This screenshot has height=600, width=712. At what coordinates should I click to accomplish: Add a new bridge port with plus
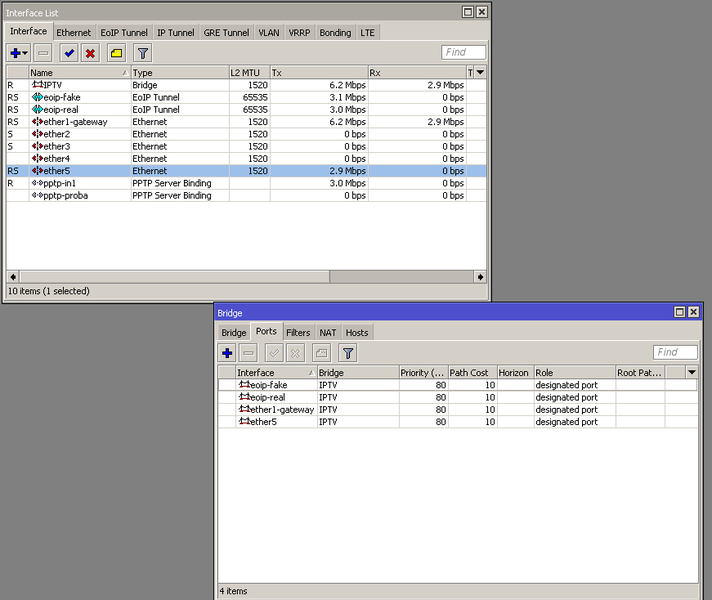(x=227, y=353)
